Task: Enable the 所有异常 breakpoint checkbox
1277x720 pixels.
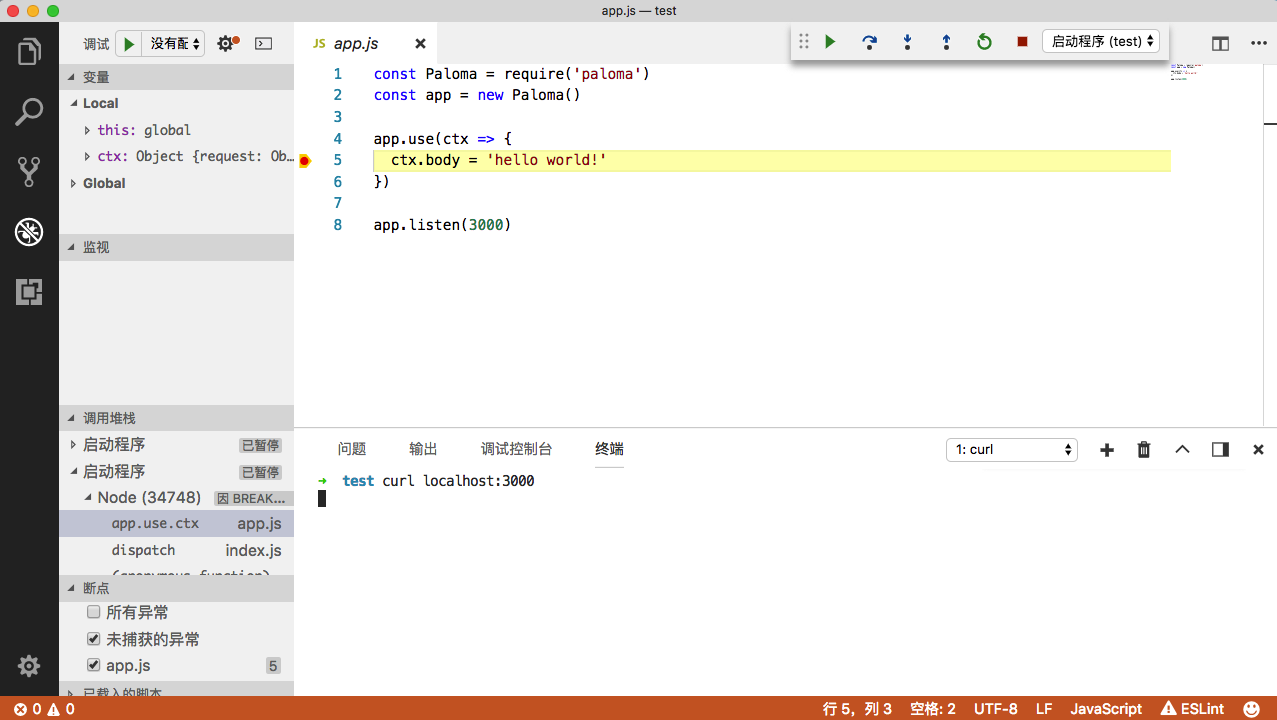Action: click(94, 612)
